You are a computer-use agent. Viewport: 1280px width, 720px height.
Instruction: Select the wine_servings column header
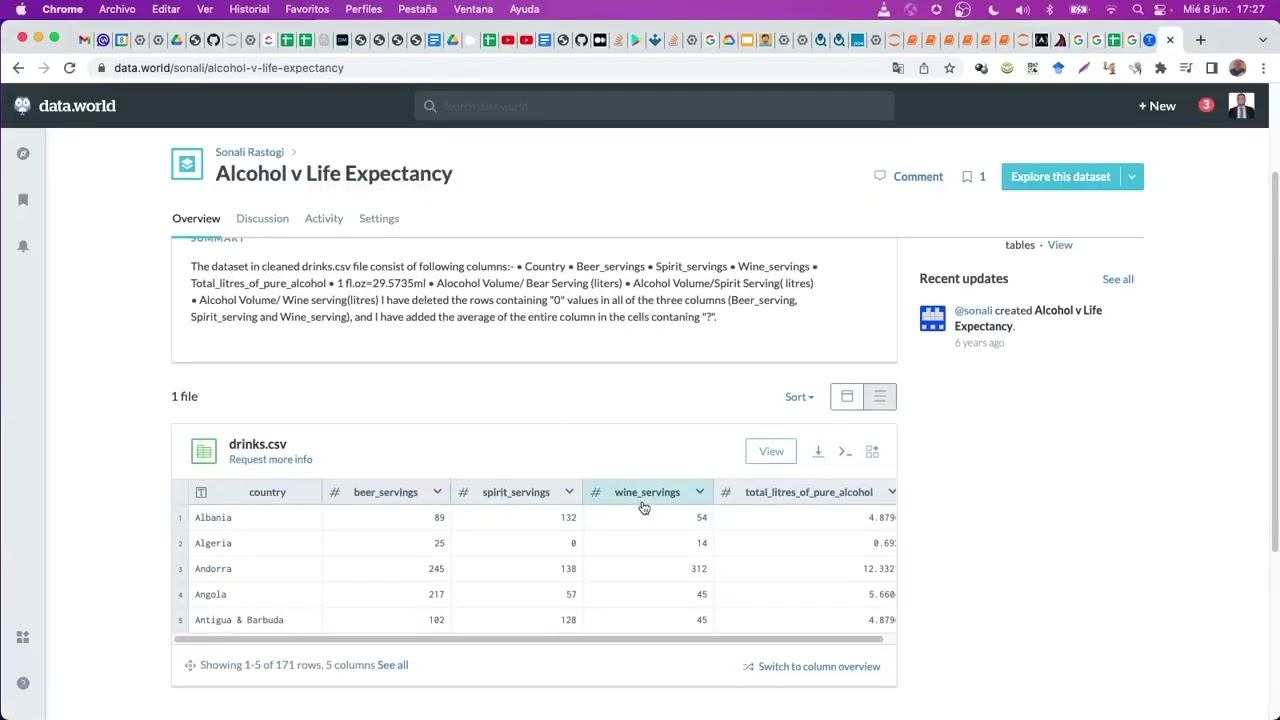click(647, 492)
